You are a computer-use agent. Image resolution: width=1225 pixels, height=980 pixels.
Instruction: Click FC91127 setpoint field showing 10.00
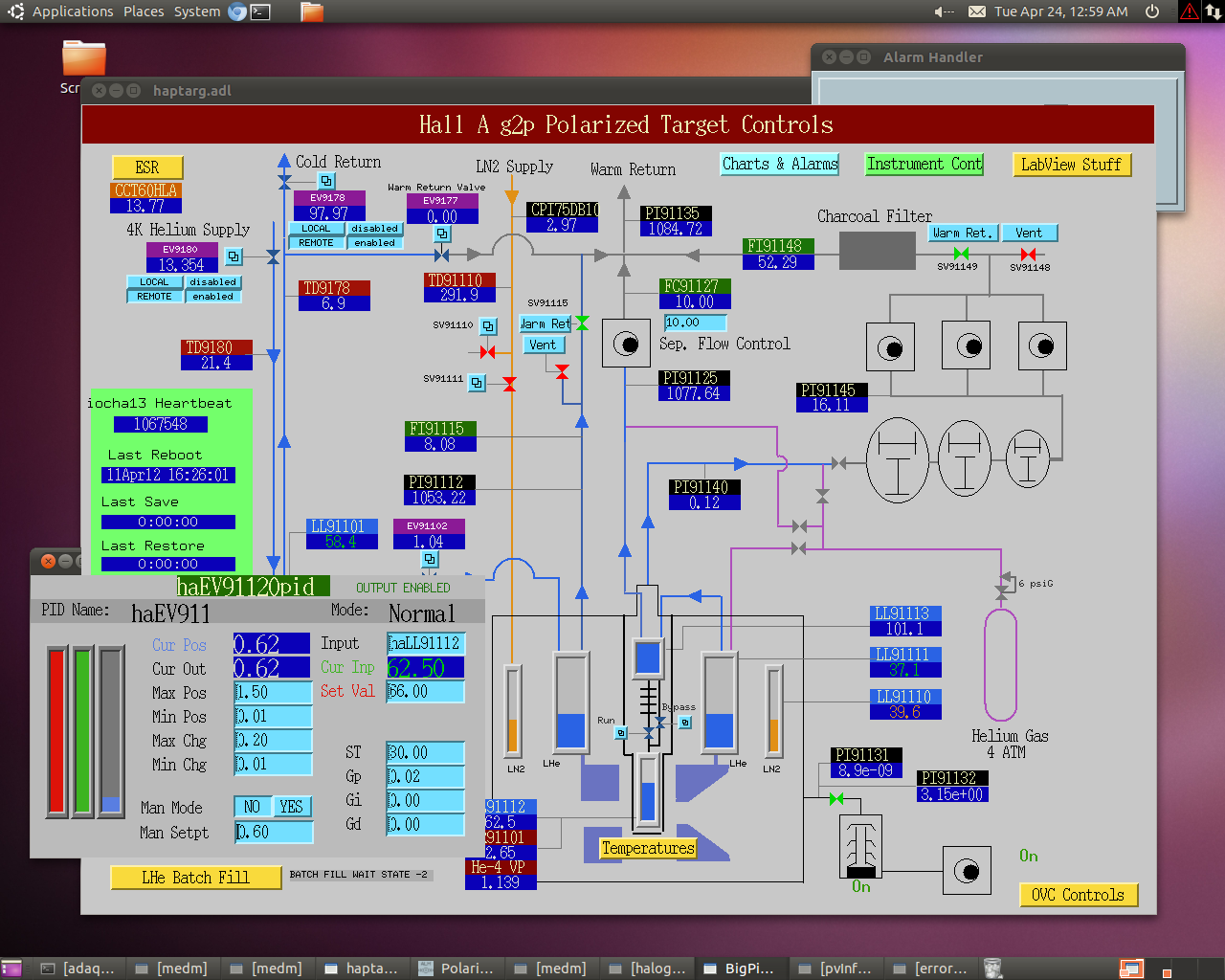(x=696, y=323)
